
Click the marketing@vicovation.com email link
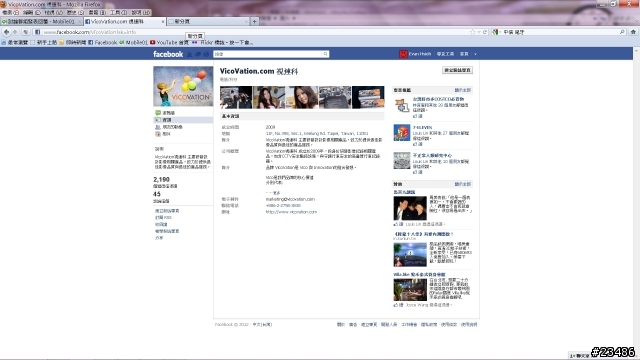tap(290, 199)
